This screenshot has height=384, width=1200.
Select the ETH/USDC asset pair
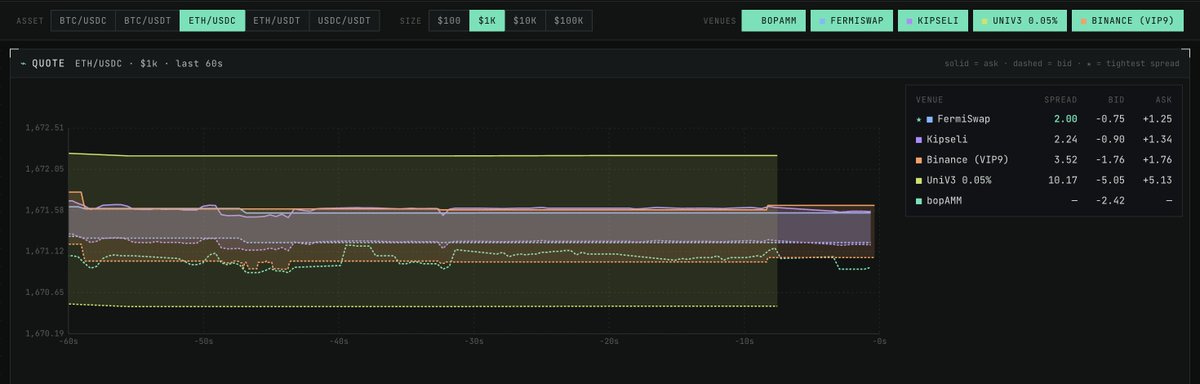(x=212, y=20)
